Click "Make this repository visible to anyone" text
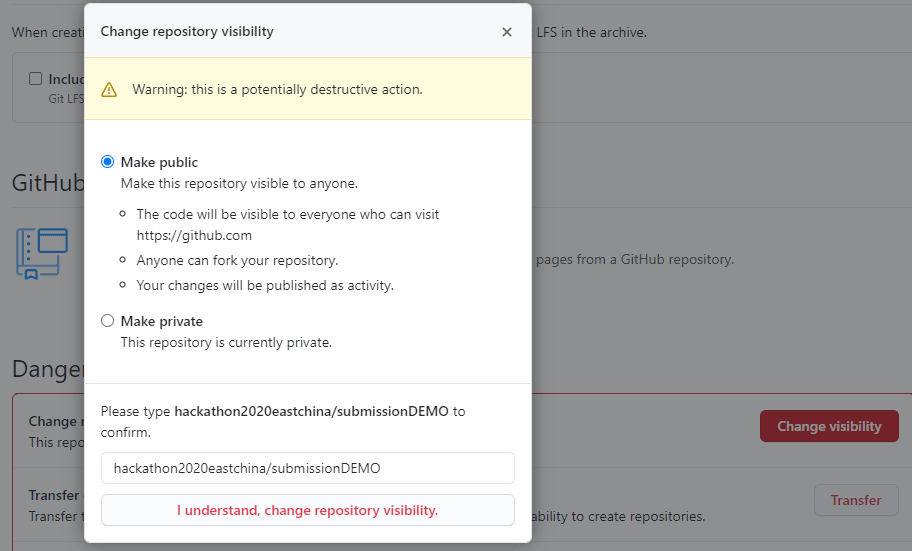The image size is (912, 551). [x=239, y=183]
